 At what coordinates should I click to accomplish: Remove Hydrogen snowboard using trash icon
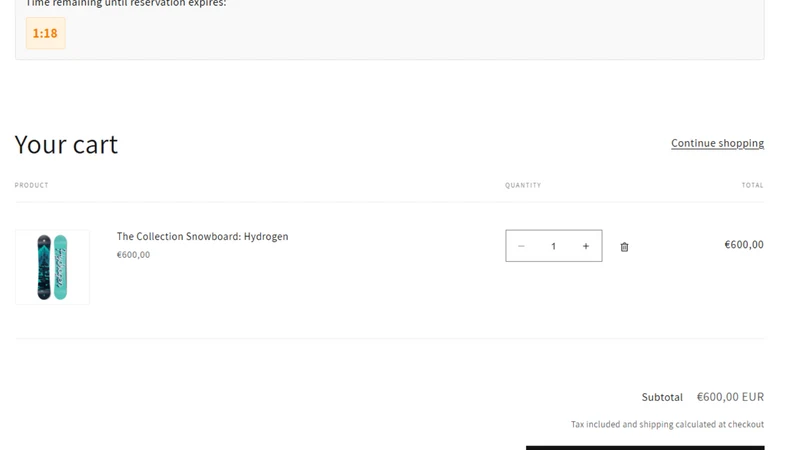tap(624, 247)
